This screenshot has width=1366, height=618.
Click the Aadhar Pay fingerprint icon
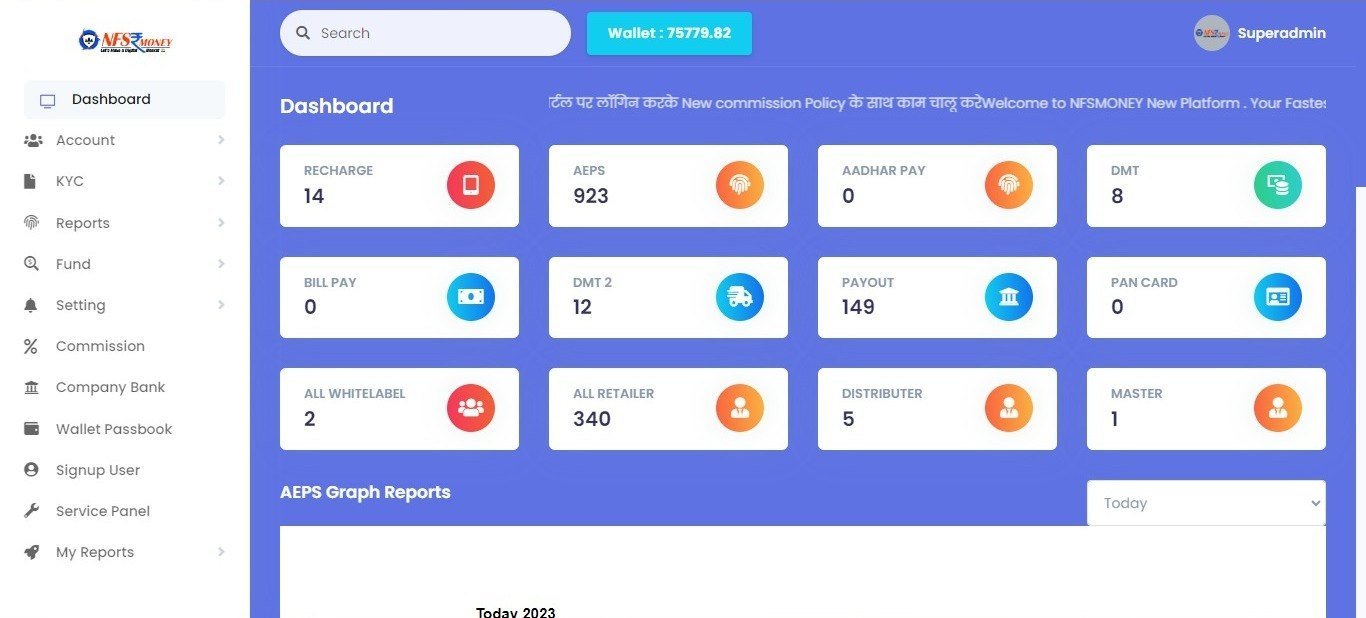1008,186
